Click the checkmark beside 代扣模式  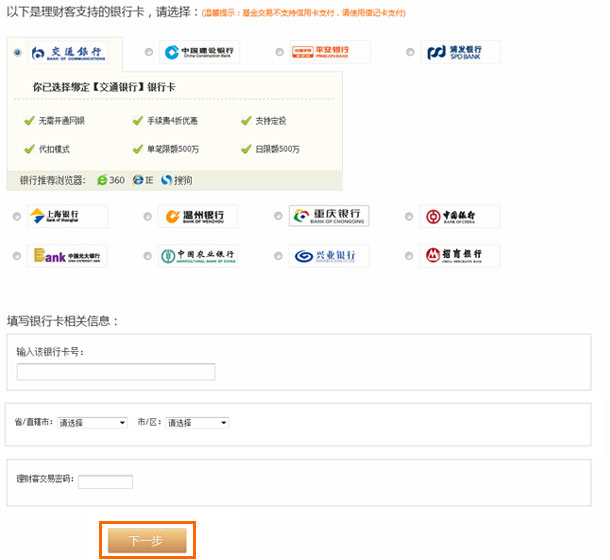tap(30, 149)
